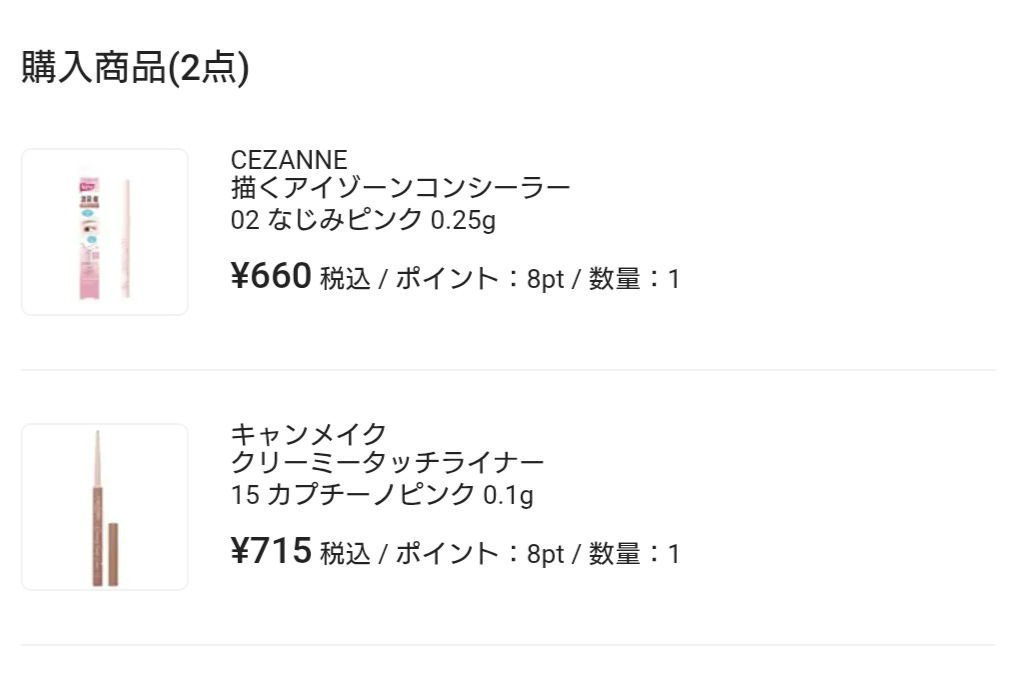The image size is (1016, 677).
Task: Open the キャンメイク liner product thumbnail
Action: pyautogui.click(x=105, y=507)
